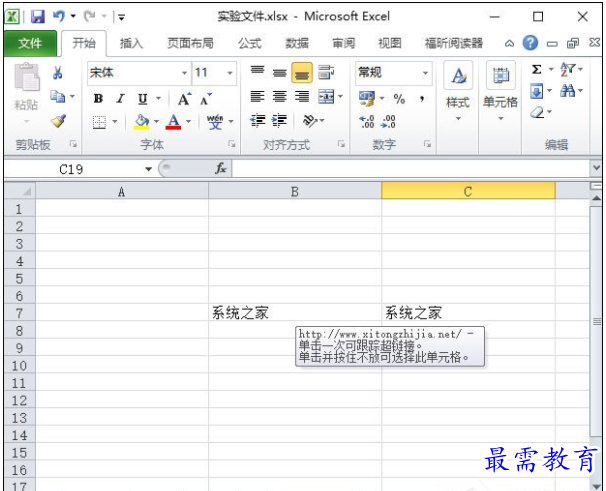Toggle wrap text
This screenshot has height=491, width=606.
tap(326, 72)
